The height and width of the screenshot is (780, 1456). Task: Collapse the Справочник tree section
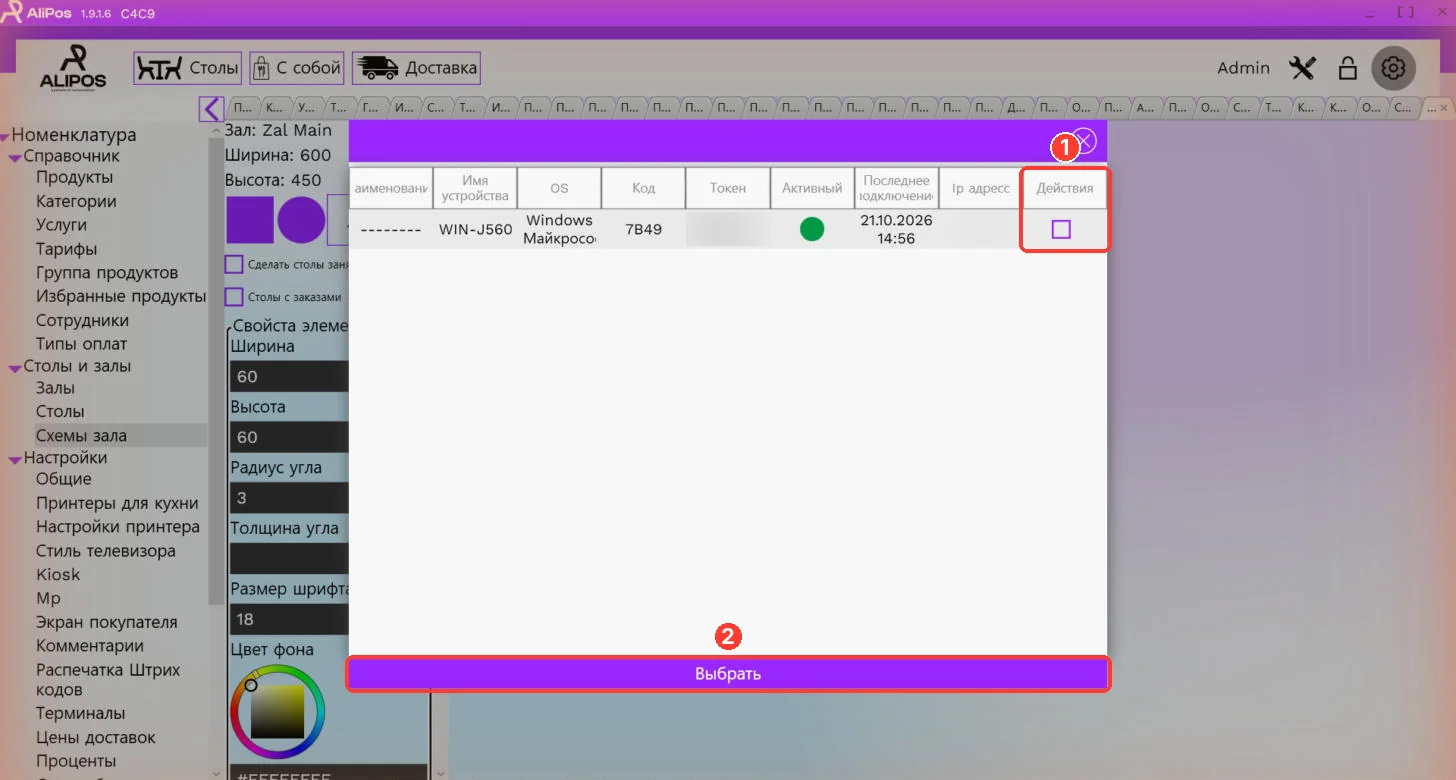(16, 157)
